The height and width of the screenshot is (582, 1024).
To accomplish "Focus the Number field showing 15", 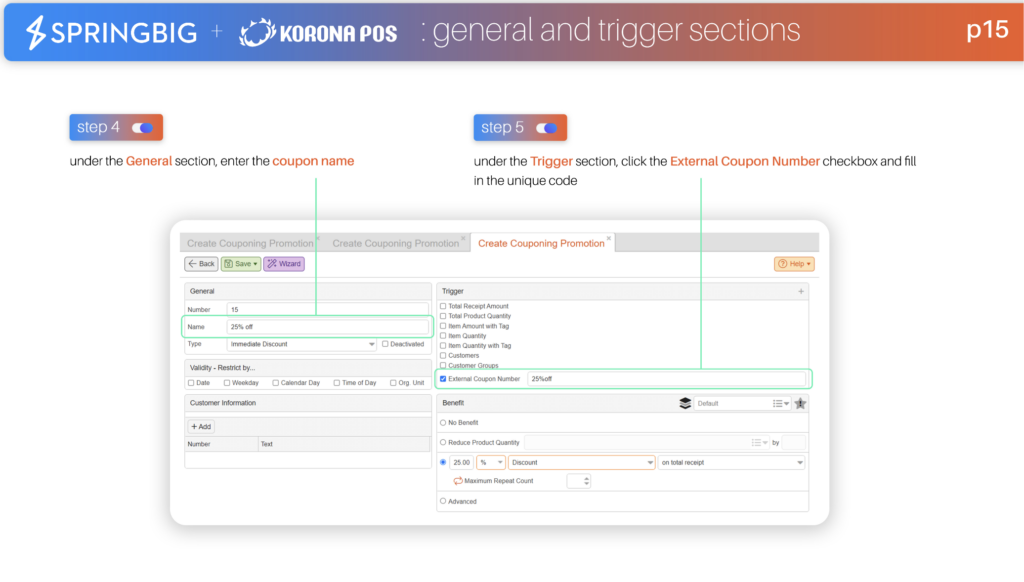I will tap(327, 310).
